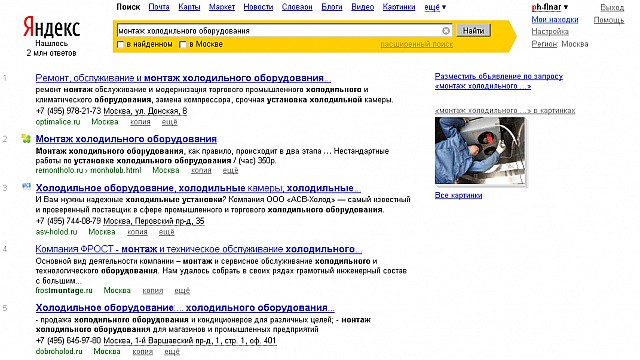The width and height of the screenshot is (640, 360).
Task: Open the Настройка settings link
Action: point(550,31)
